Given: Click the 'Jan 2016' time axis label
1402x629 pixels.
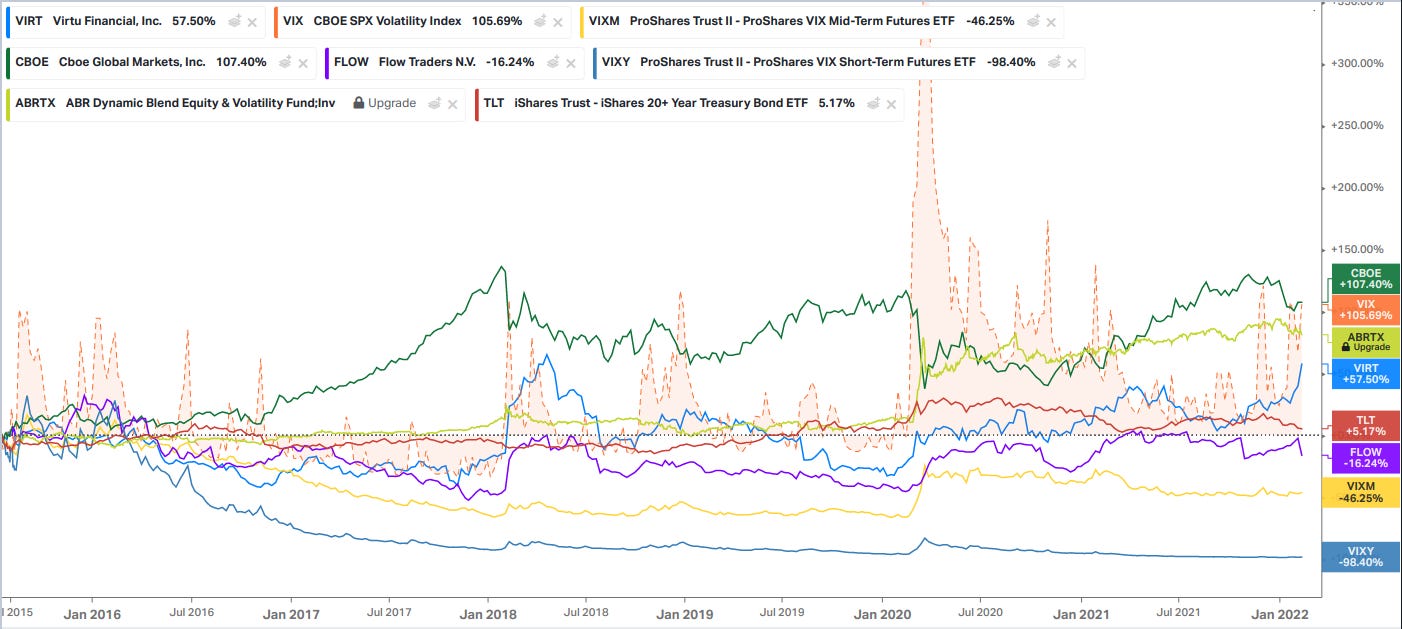Looking at the screenshot, I should (92, 613).
